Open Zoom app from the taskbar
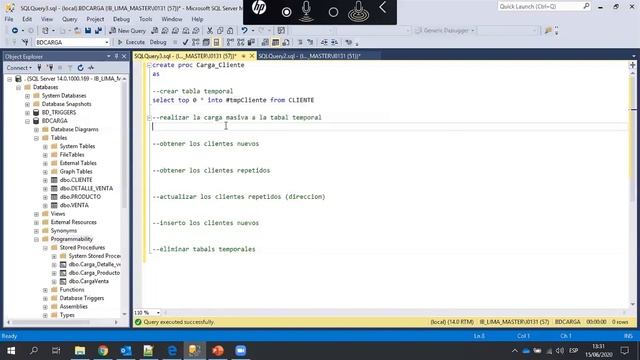Image resolution: width=640 pixels, height=360 pixels. click(x=241, y=351)
